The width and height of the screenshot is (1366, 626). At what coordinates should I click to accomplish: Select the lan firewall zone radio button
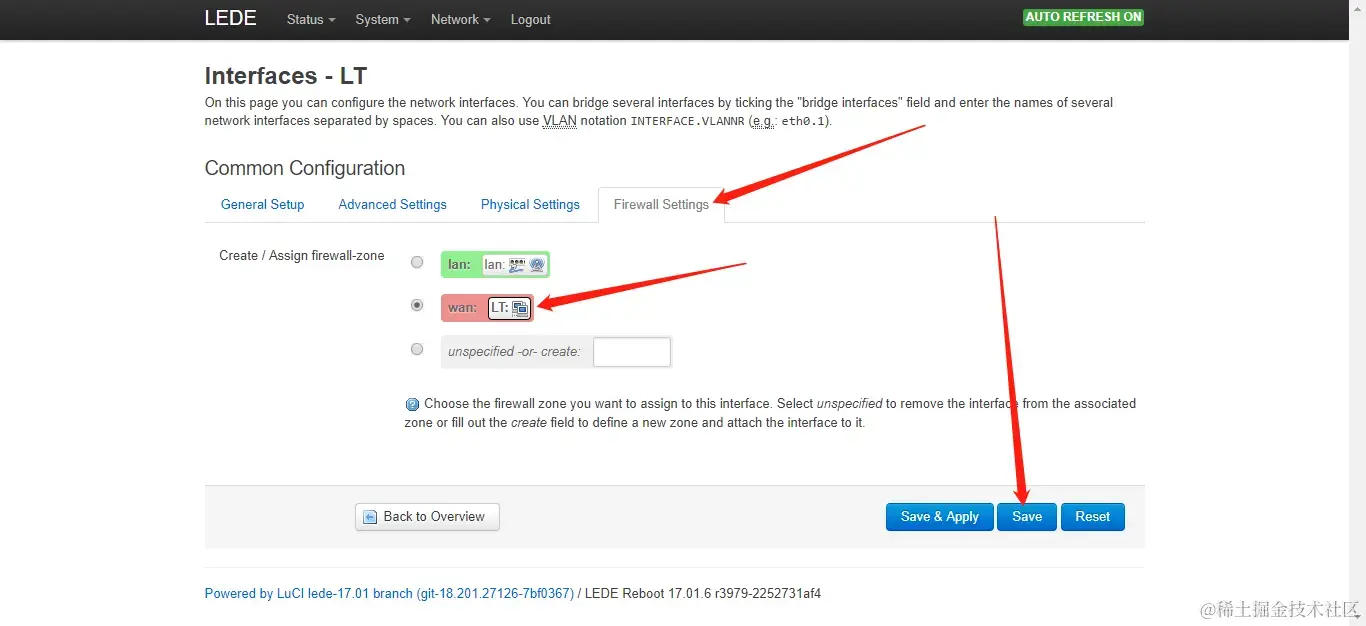point(417,262)
